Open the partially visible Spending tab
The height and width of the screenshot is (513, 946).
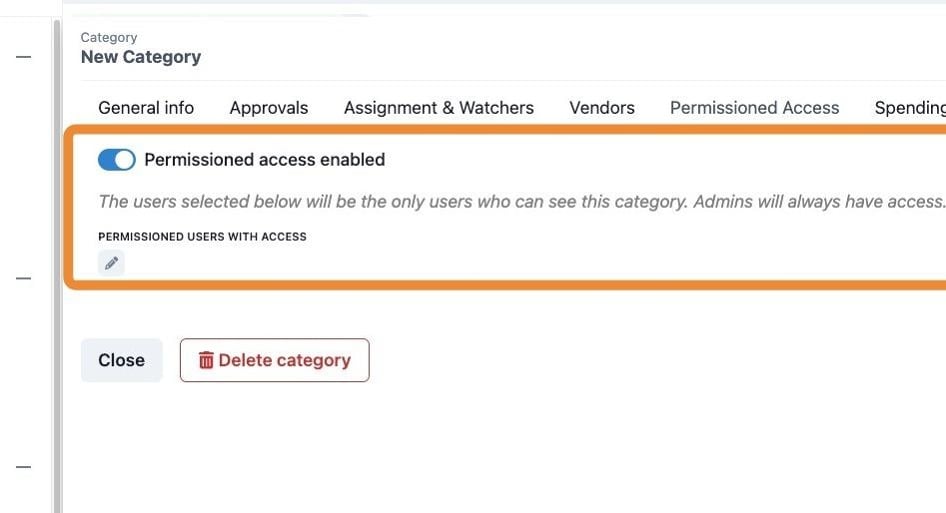coord(910,108)
